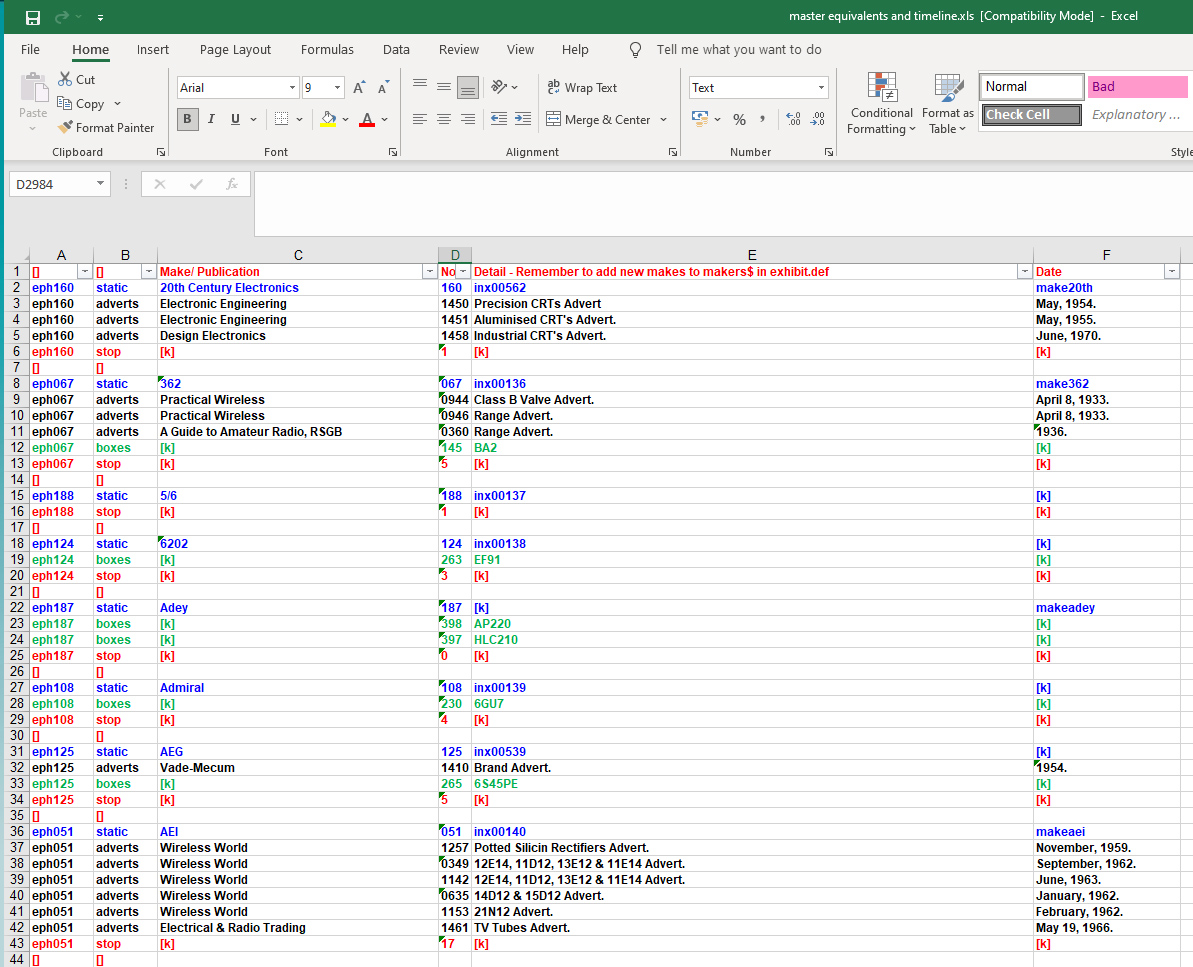Decrease the cell indent

point(499,119)
